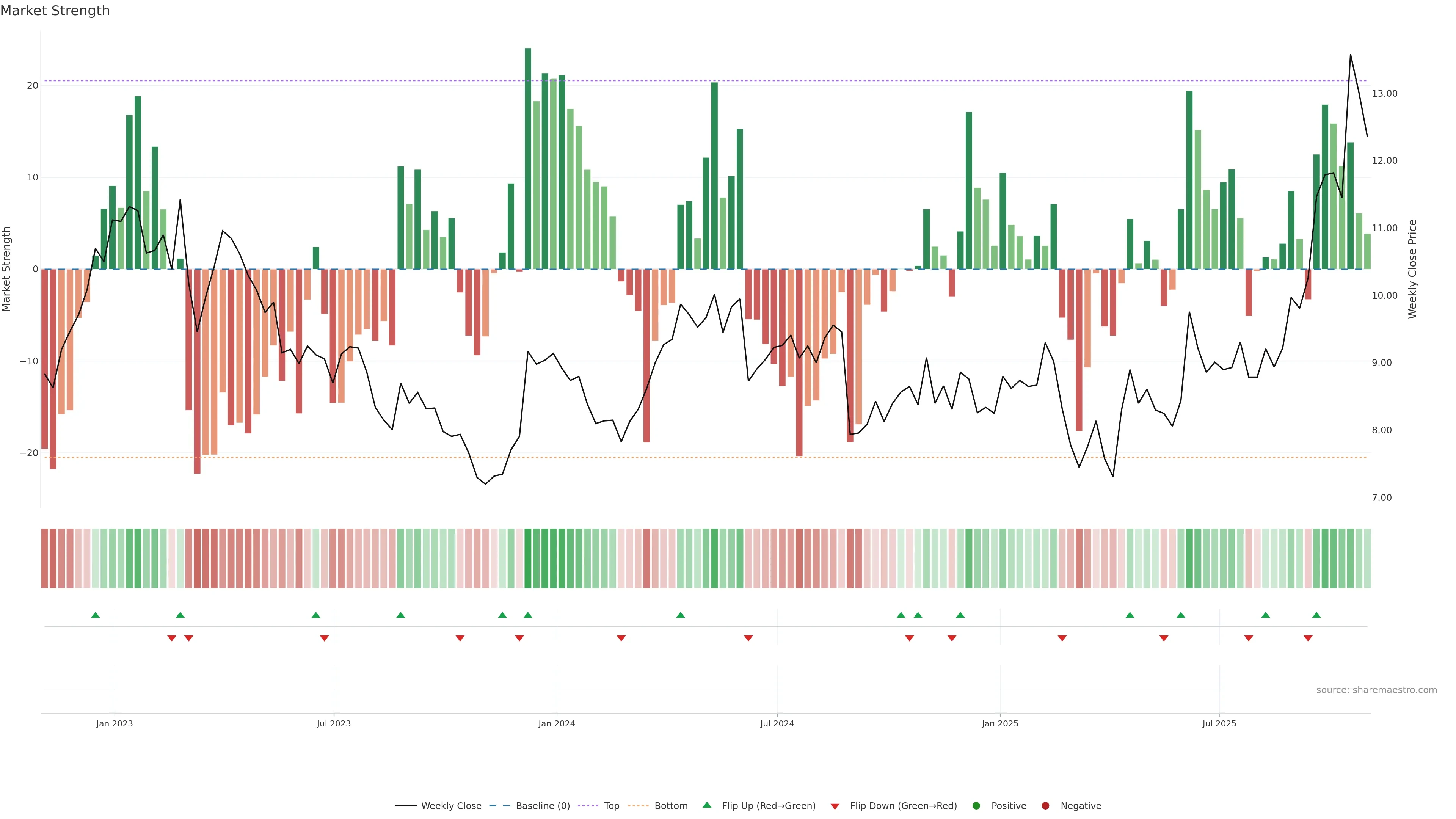1456x819 pixels.
Task: Click the rightmost green flip-up triangle marker
Action: [1316, 615]
